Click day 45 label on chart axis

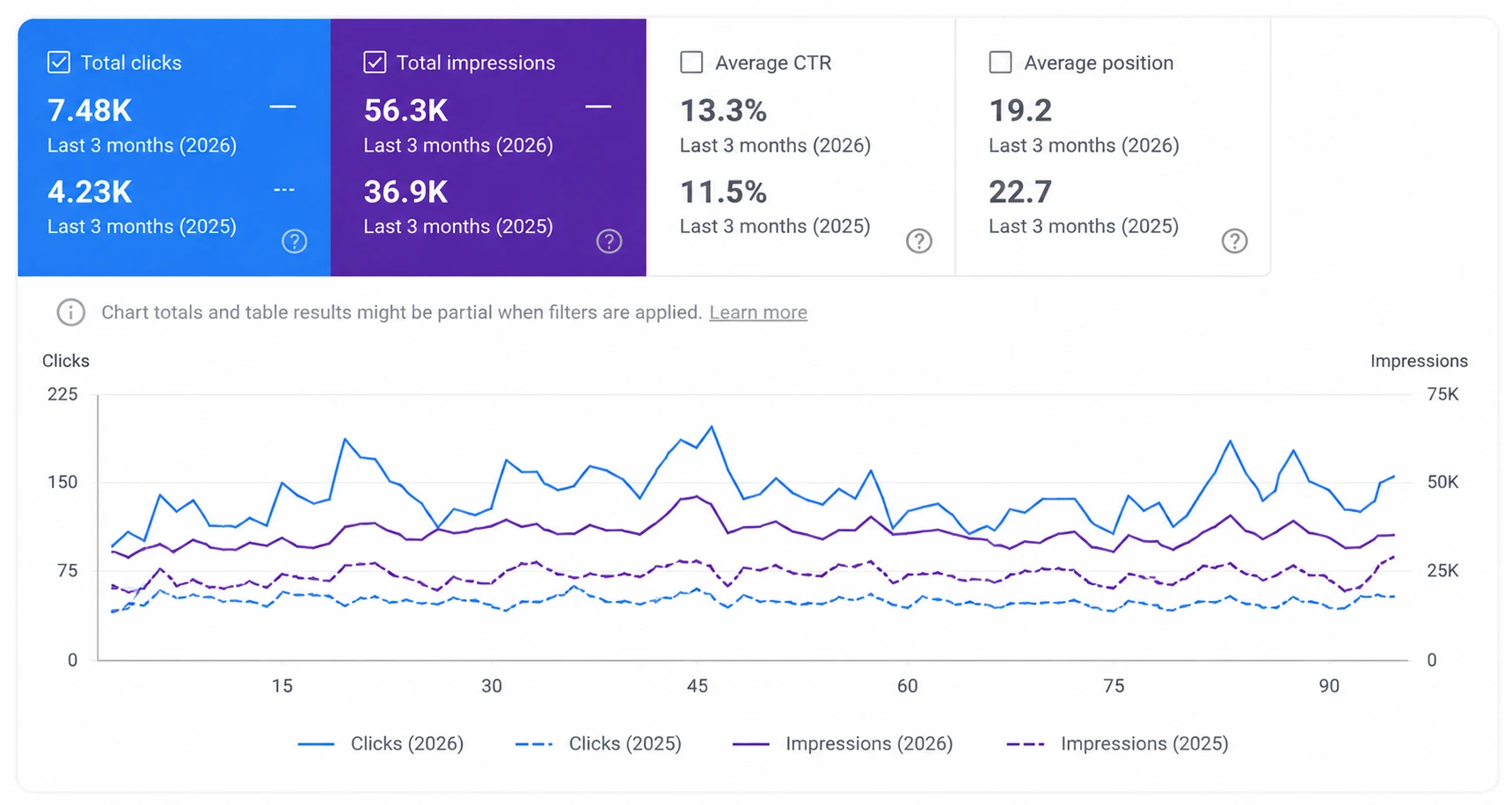(x=698, y=686)
